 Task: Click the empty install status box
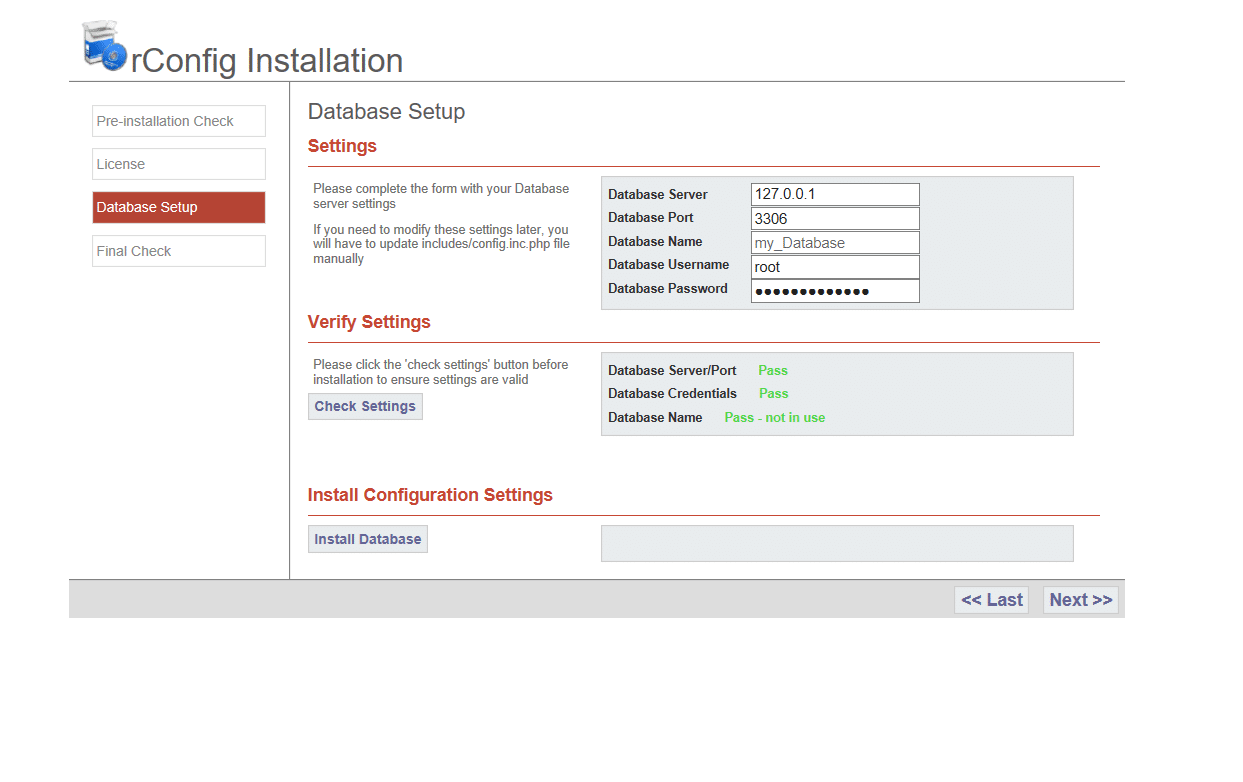pos(837,543)
